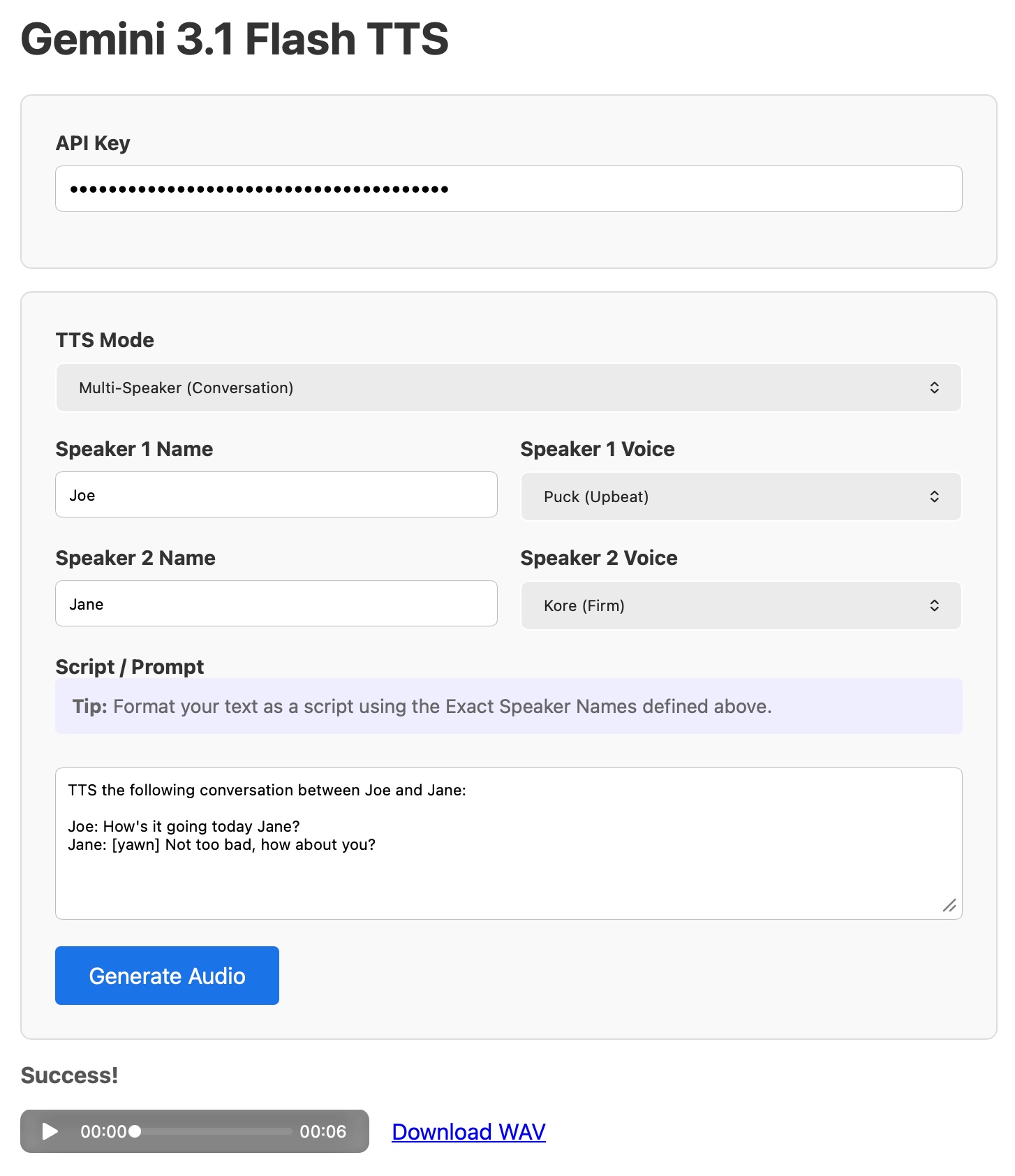Grab the script textarea resize handle

[x=949, y=906]
